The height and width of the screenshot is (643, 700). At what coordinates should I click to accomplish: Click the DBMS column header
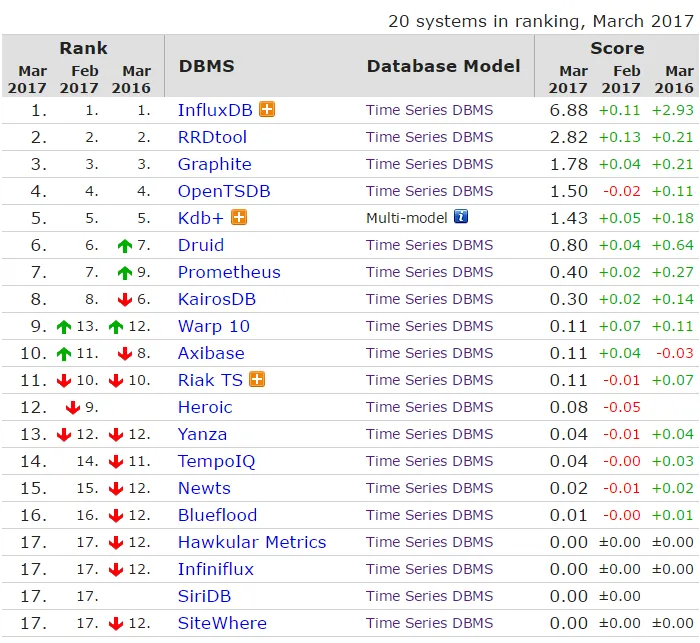206,66
